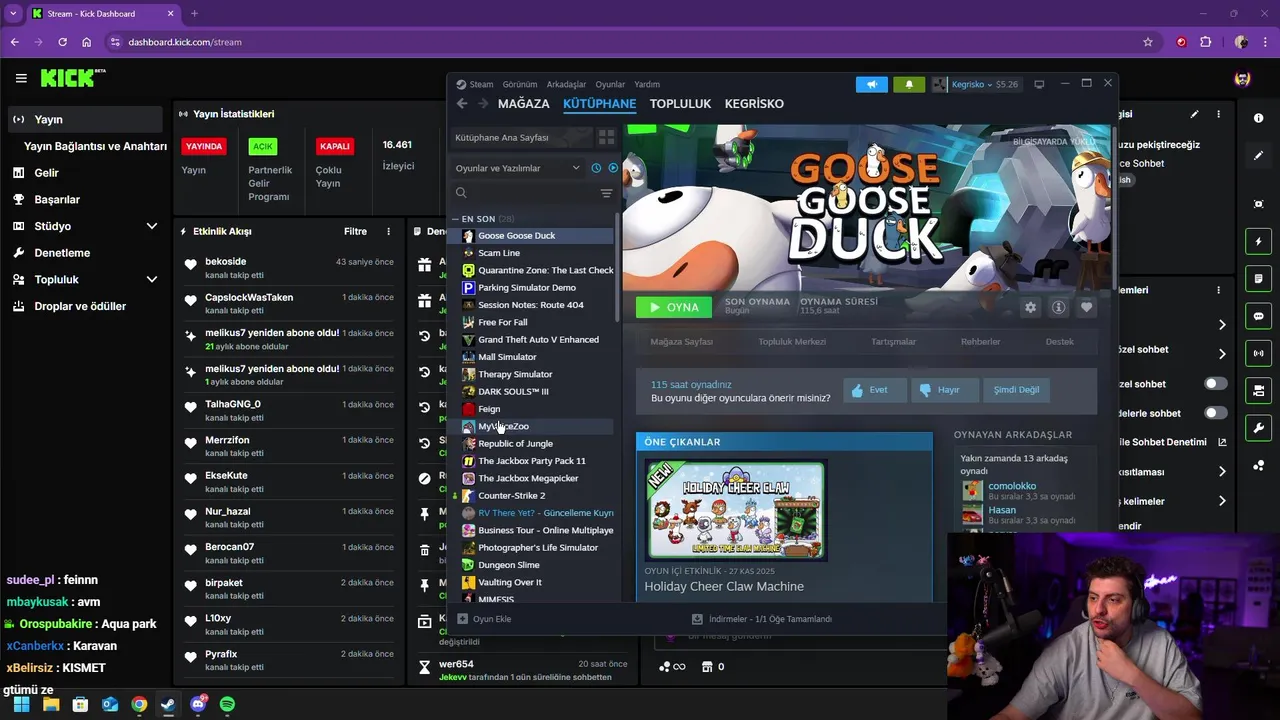Add Goose Goose Duck to favorites heart

[x=1086, y=308]
